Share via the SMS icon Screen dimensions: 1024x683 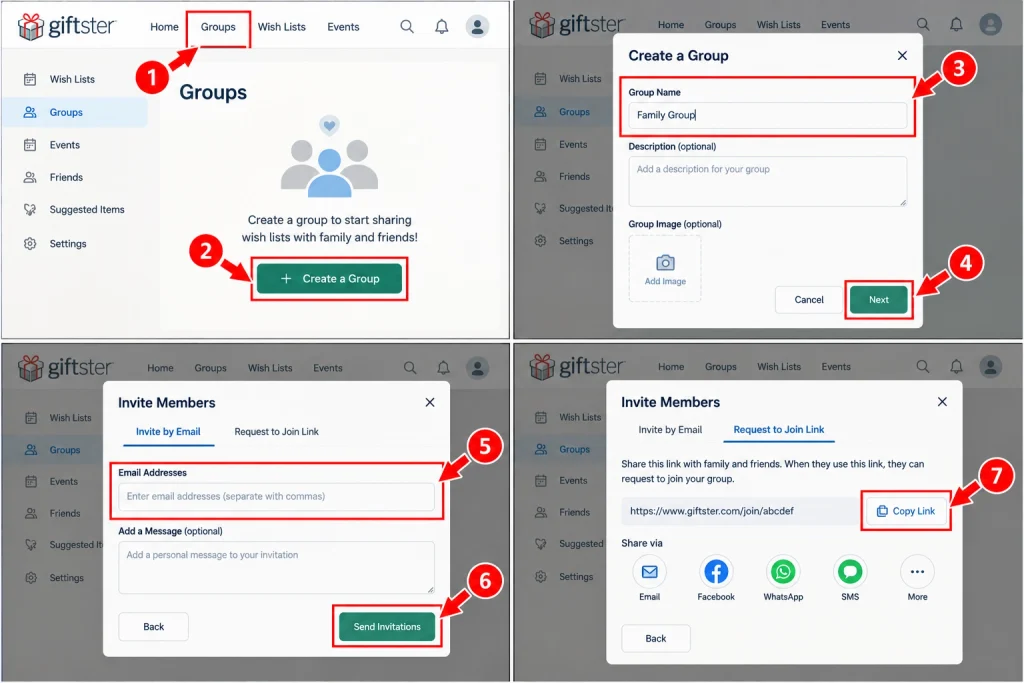[x=850, y=572]
